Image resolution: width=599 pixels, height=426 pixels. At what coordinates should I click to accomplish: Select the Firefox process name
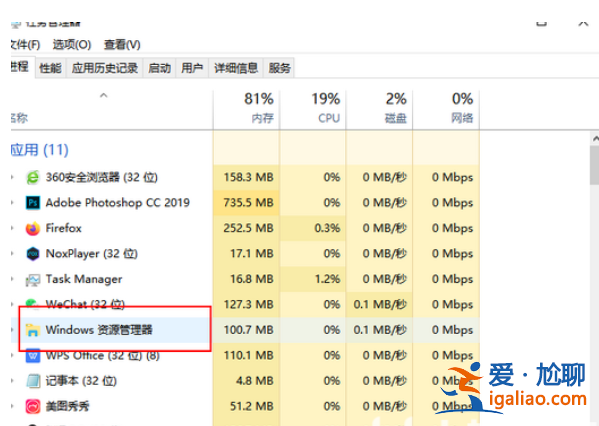pos(63,228)
